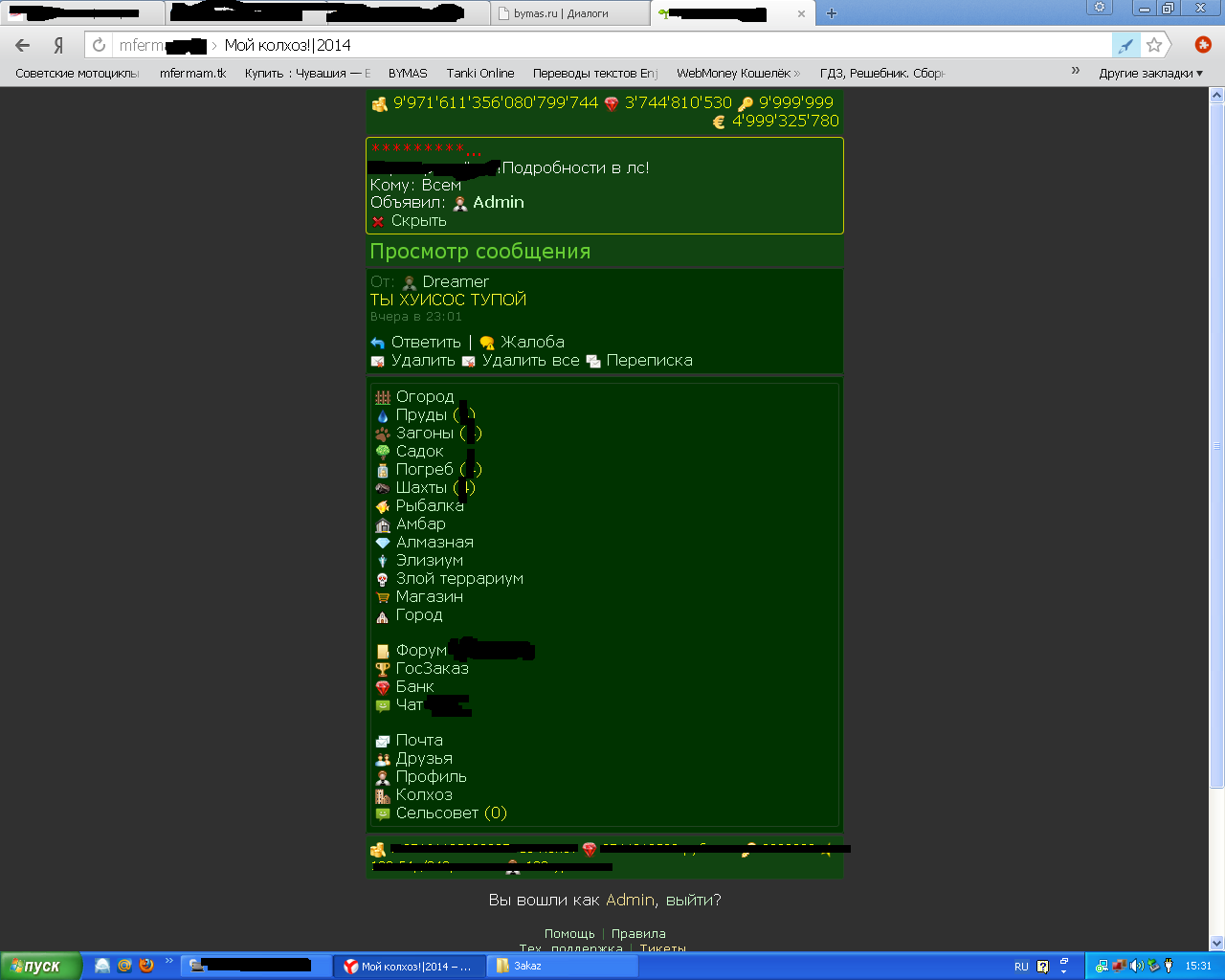This screenshot has width=1225, height=980.
Task: Open the Другие закладки dropdown
Action: pyautogui.click(x=1150, y=73)
